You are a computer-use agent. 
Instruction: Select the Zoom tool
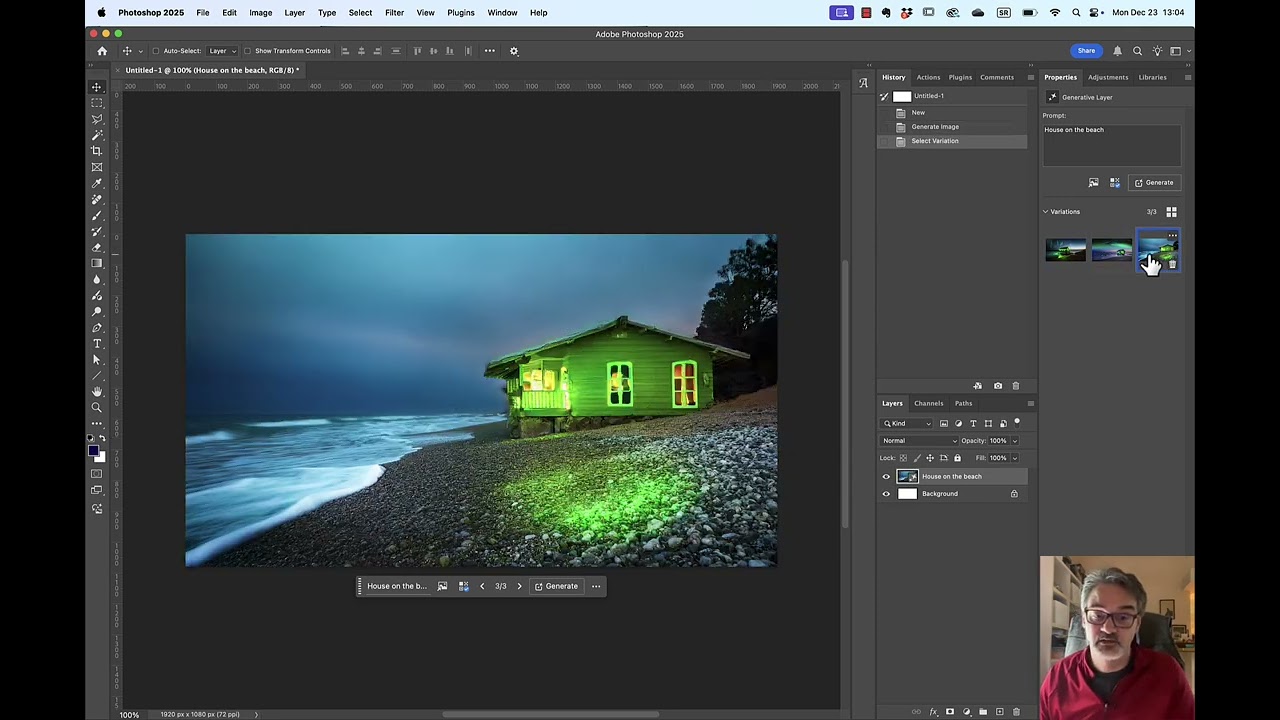(97, 407)
